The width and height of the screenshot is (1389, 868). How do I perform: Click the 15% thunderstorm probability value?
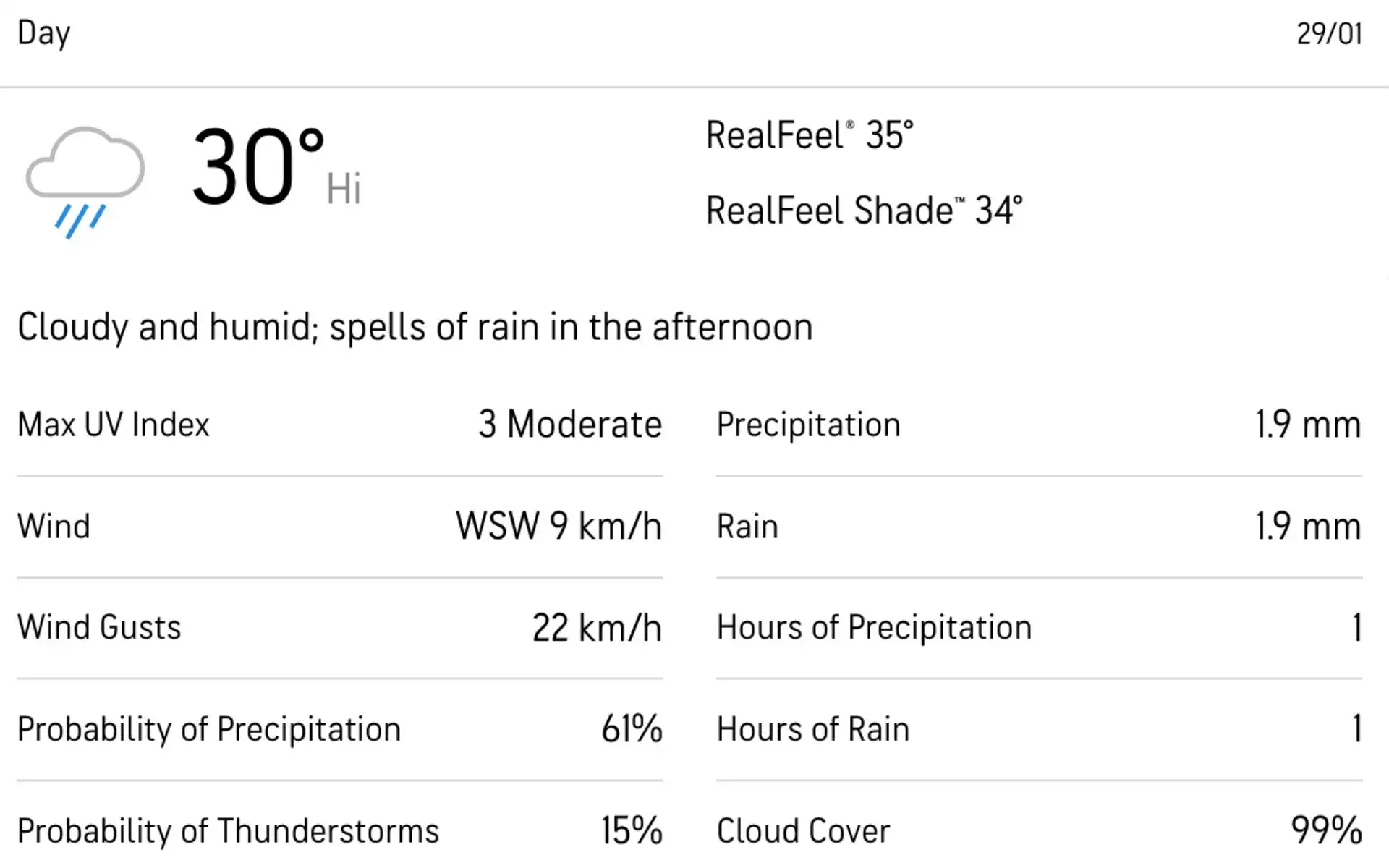pos(632,830)
